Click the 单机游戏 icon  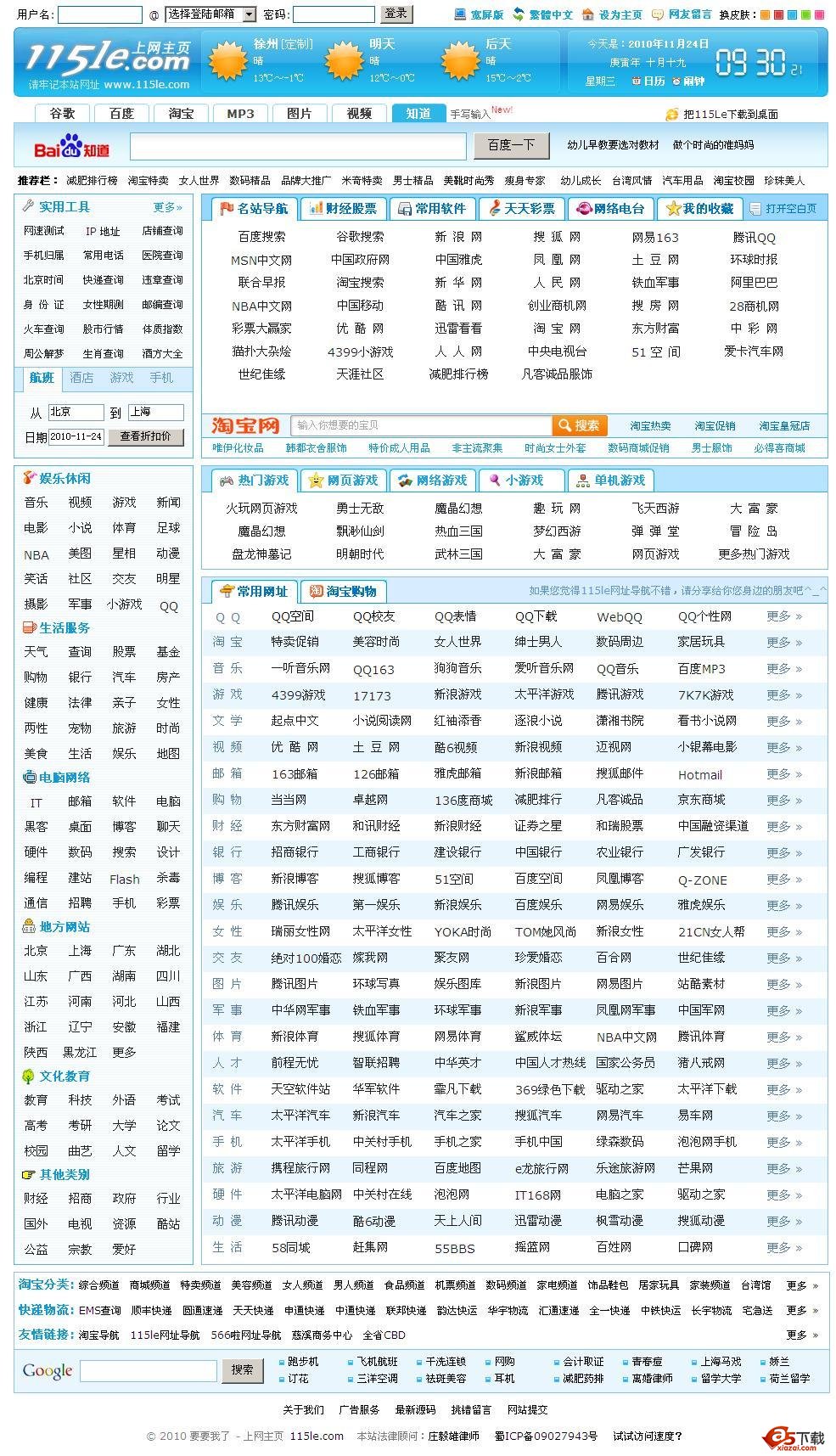(583, 481)
